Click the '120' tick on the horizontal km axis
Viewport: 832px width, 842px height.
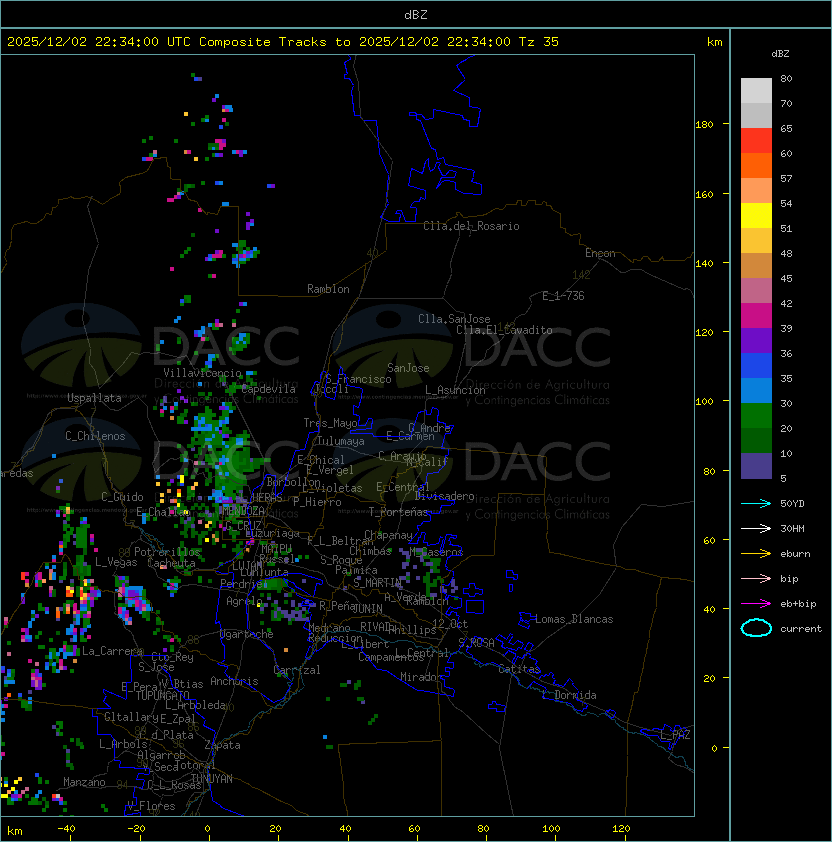621,829
